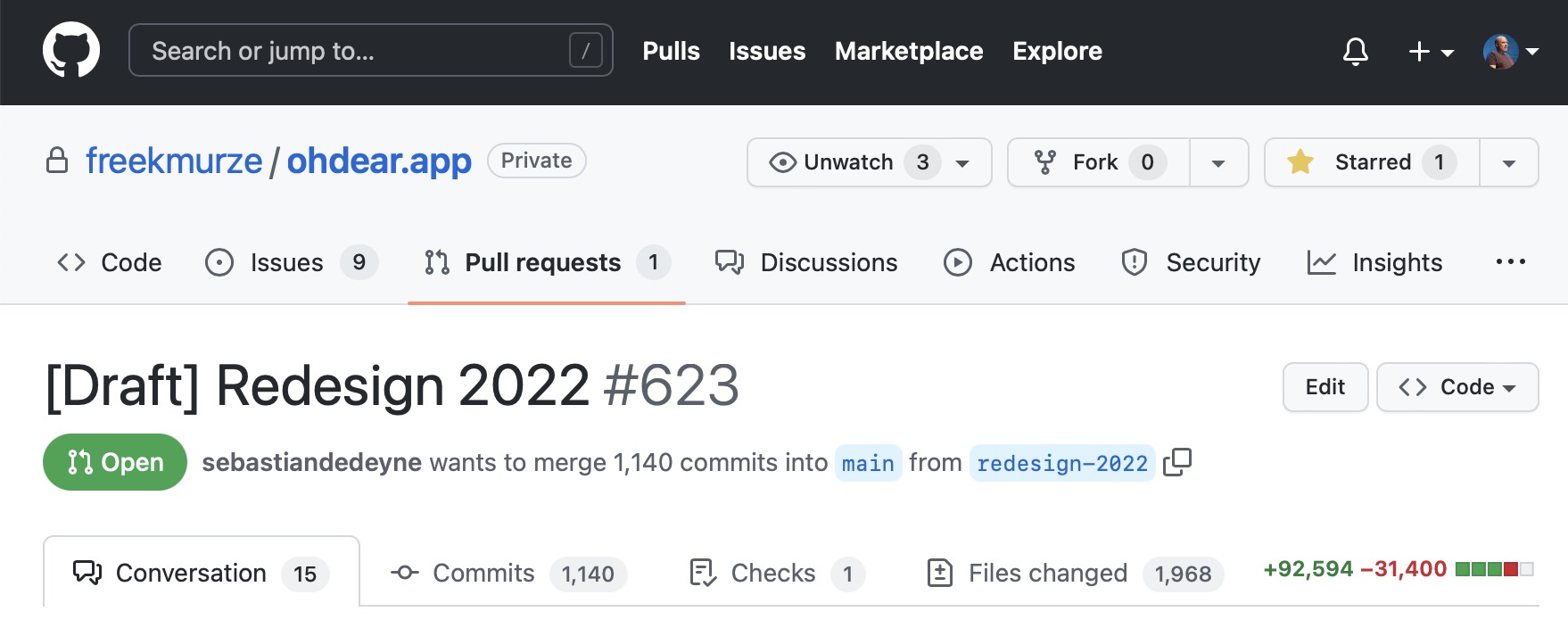Switch to the Conversation tab
The width and height of the screenshot is (1568, 628).
click(202, 573)
